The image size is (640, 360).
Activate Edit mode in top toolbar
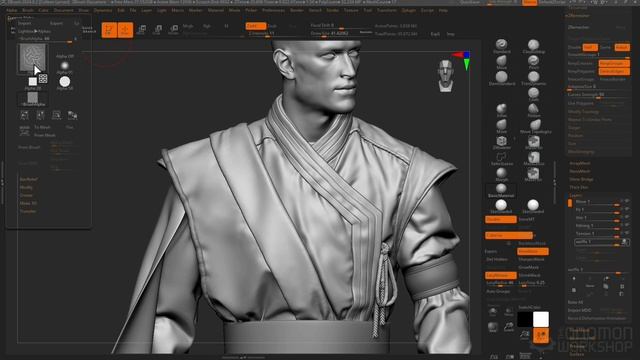point(109,30)
